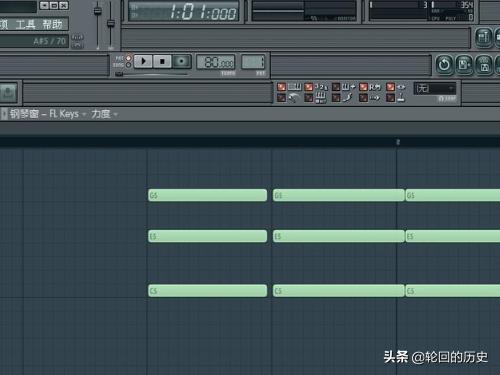This screenshot has height=375, width=500.
Task: Open the mixer view round button
Action: (483, 37)
